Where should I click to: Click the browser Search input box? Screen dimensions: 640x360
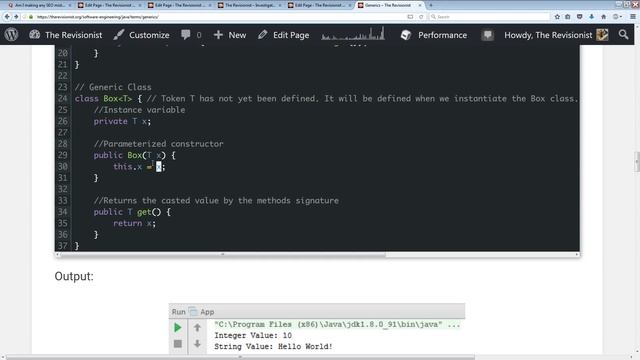(x=489, y=17)
